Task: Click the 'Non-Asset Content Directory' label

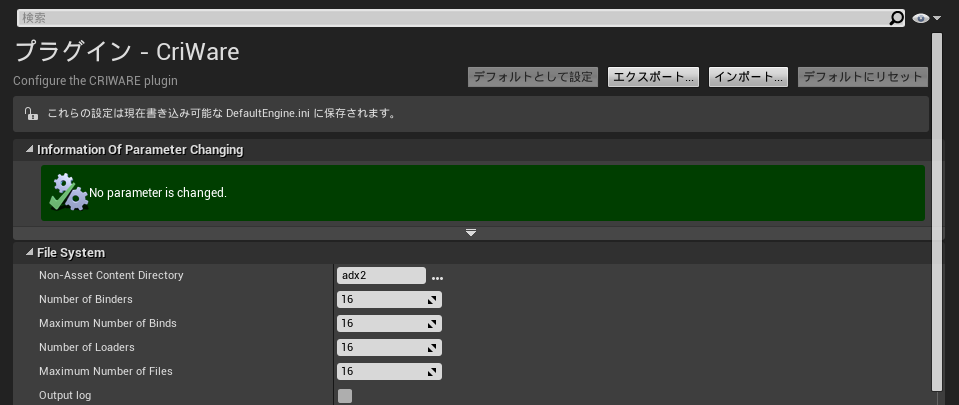Action: 111,275
